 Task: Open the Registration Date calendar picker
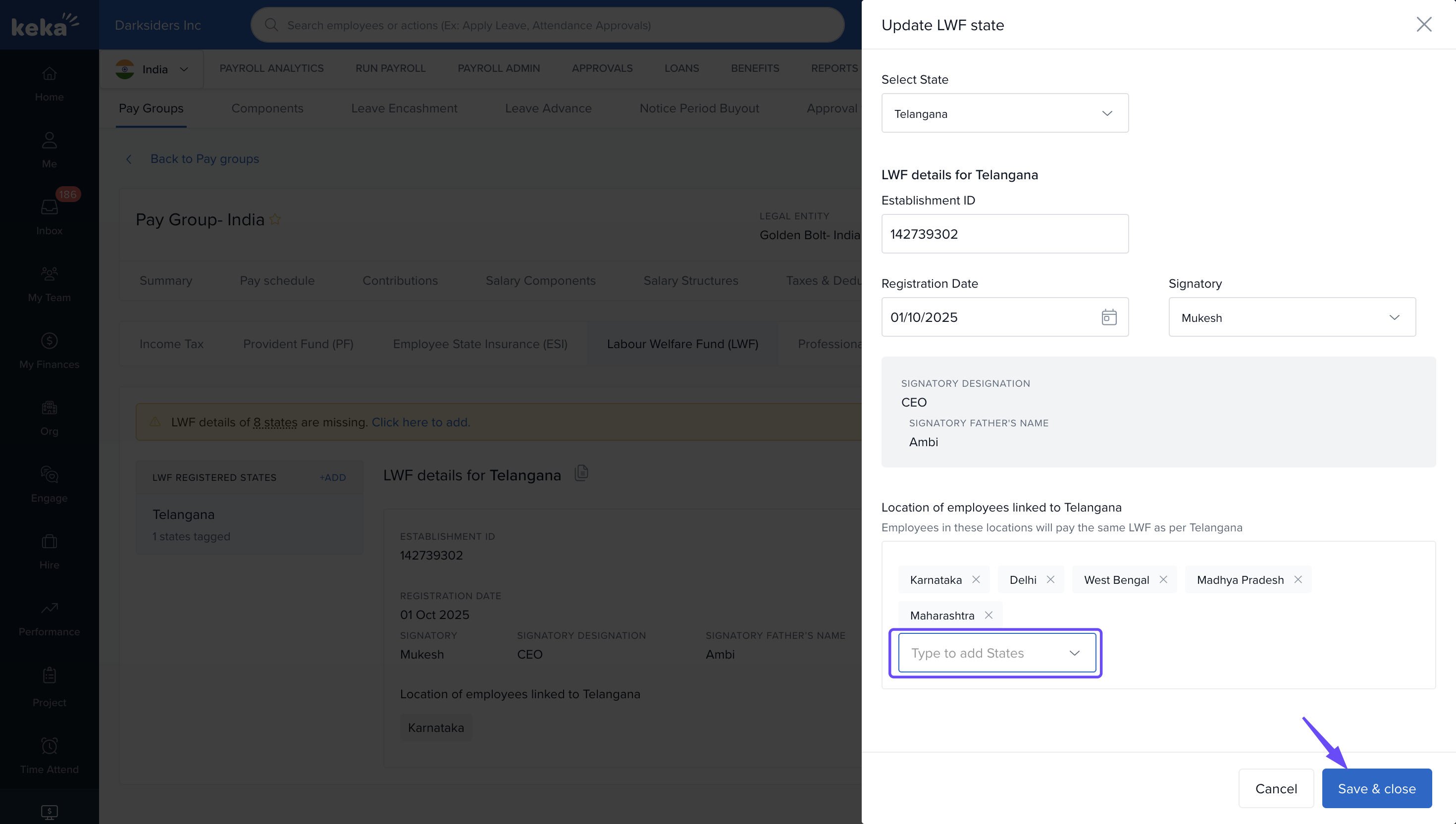(x=1108, y=317)
